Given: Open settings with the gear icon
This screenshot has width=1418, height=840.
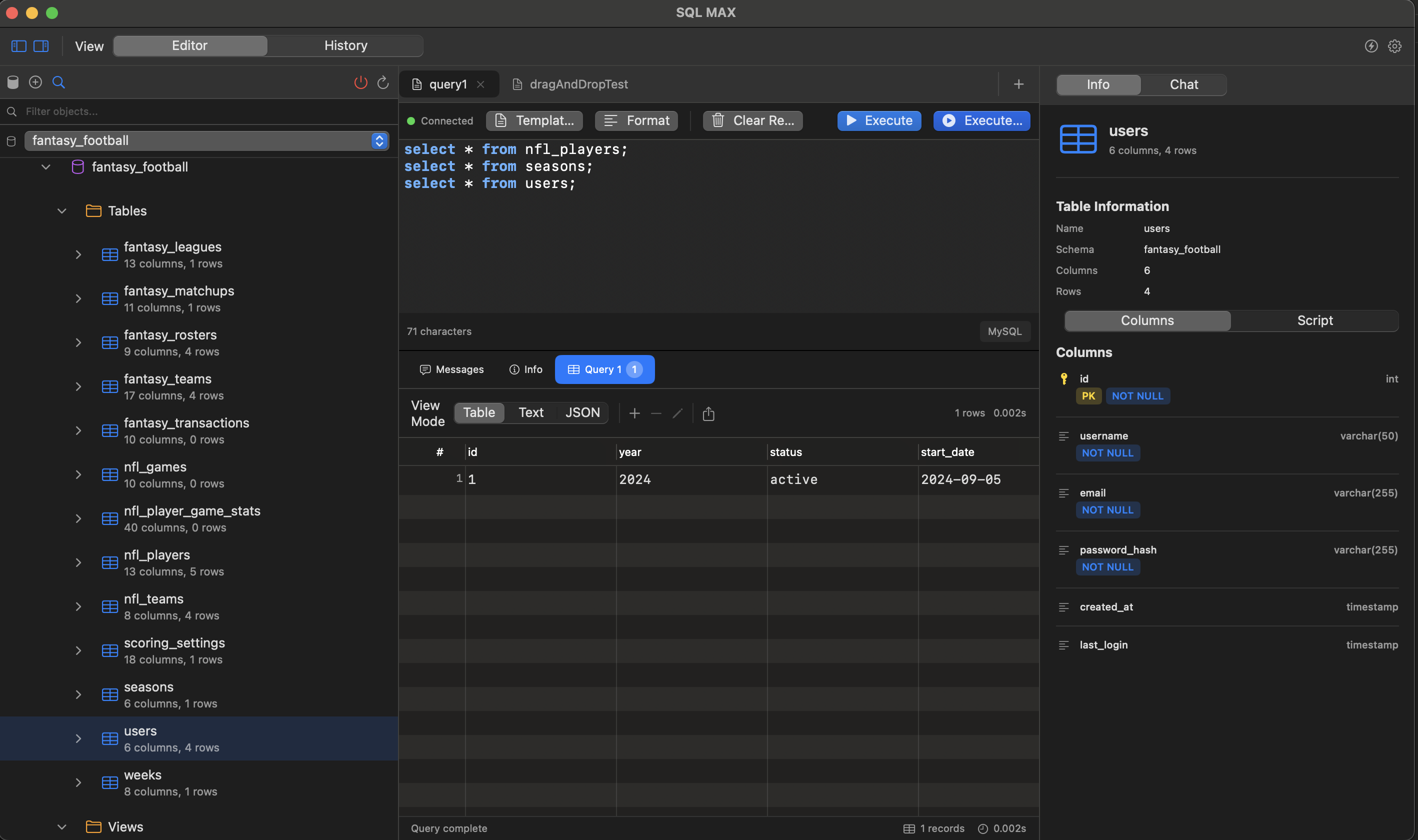Looking at the screenshot, I should (1395, 46).
